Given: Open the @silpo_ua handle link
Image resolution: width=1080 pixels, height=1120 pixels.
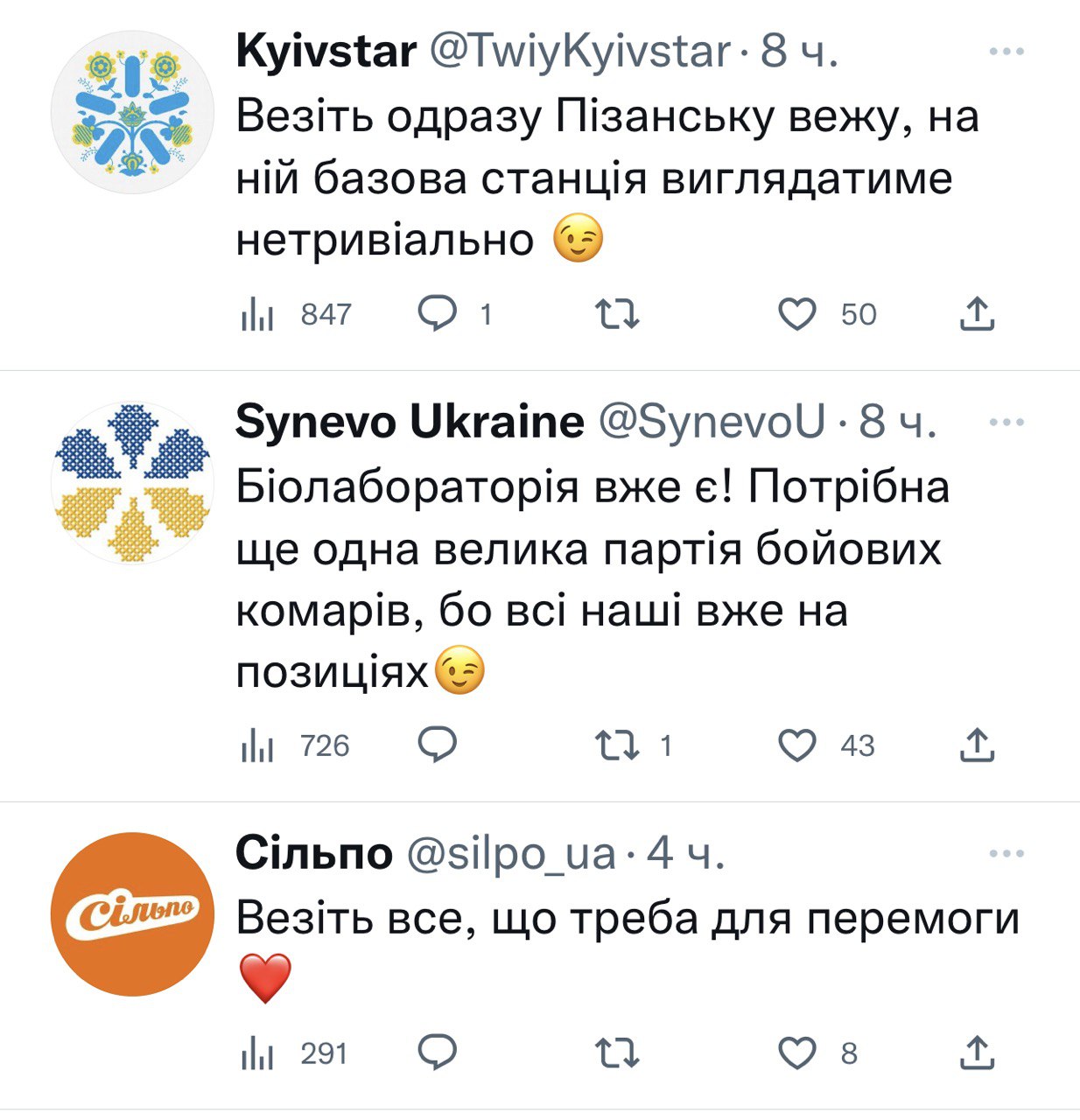Looking at the screenshot, I should click(511, 853).
